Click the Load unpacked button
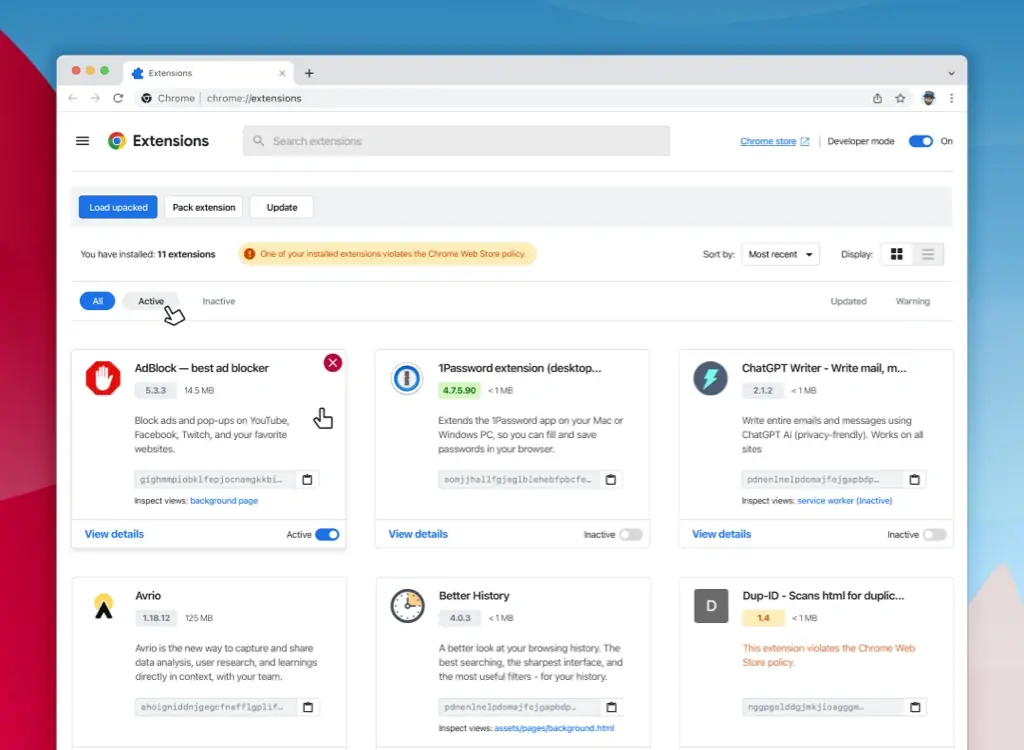 pos(117,207)
